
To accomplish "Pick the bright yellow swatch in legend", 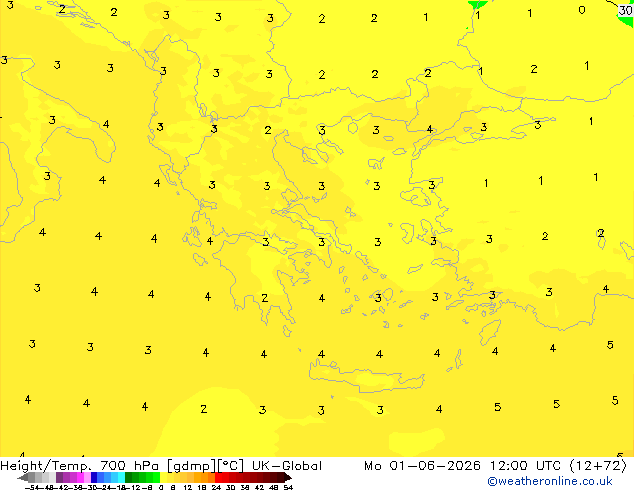I will [164, 477].
